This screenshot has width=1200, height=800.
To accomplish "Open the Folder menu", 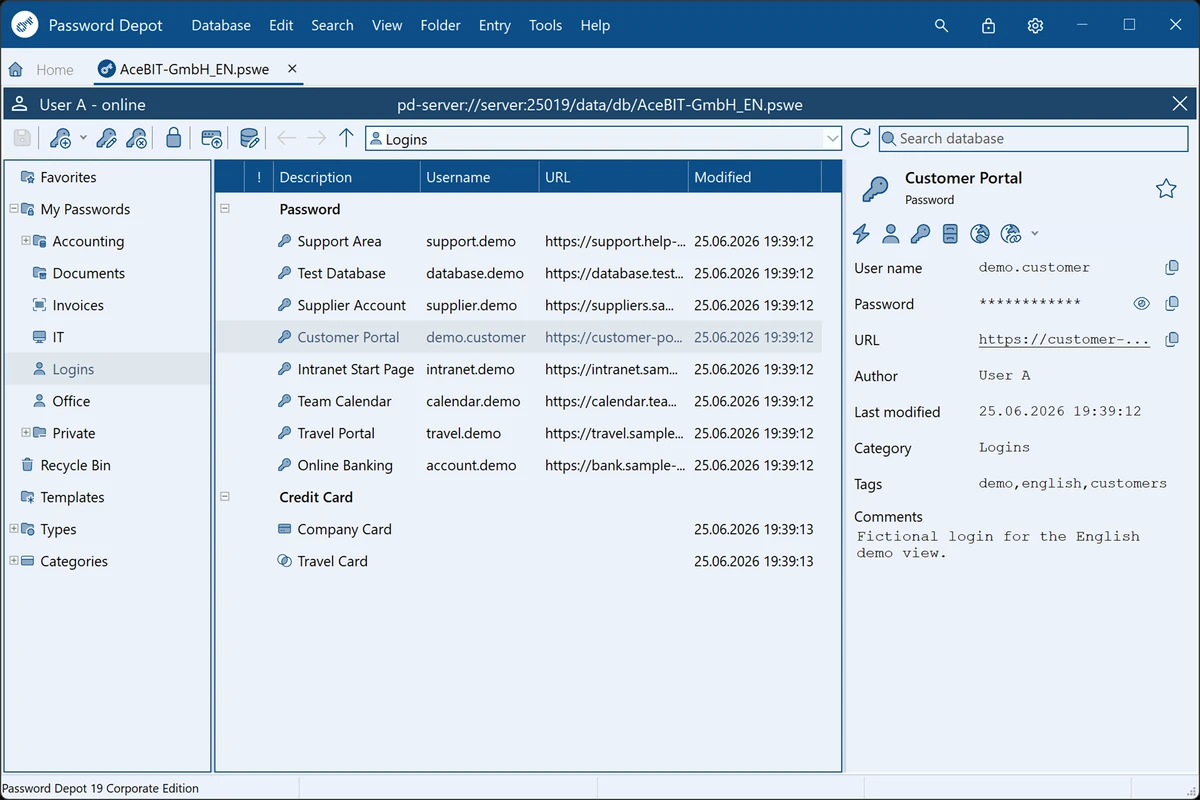I will (x=441, y=26).
